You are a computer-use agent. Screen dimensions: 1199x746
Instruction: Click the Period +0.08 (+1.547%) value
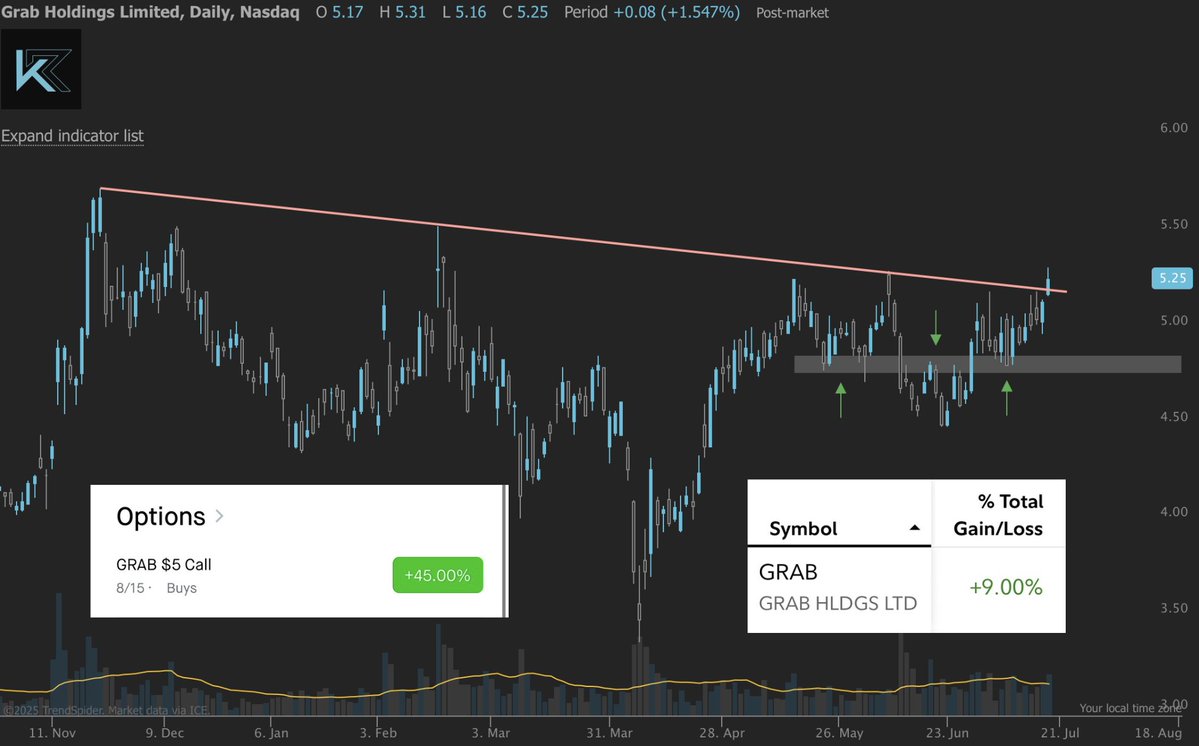(x=651, y=12)
